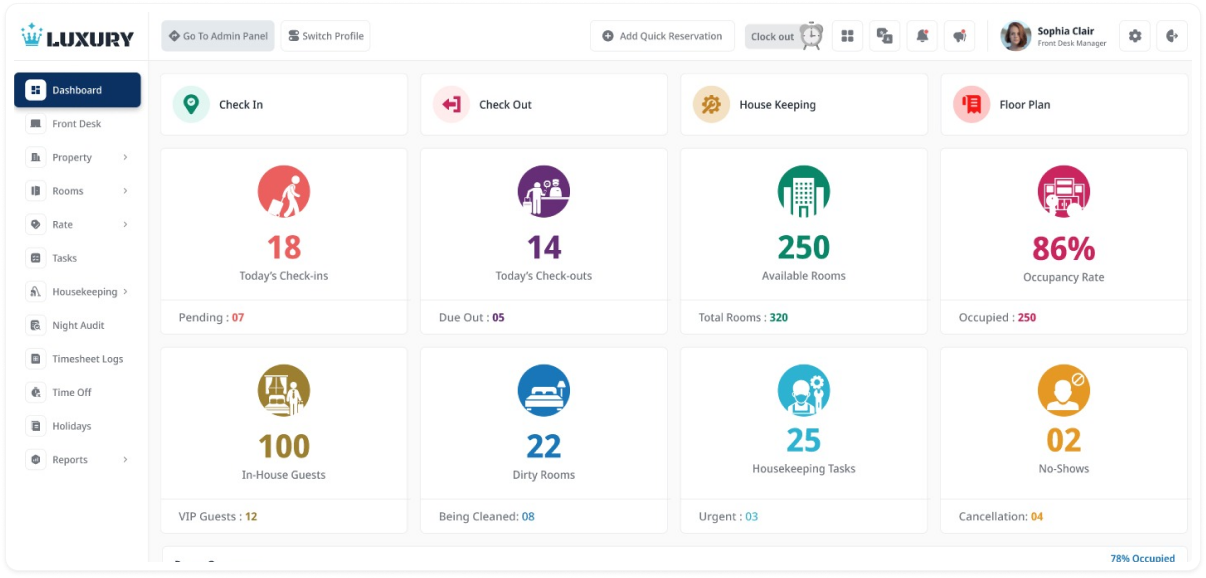Open settings gear icon in header
The height and width of the screenshot is (578, 1206).
point(1134,36)
